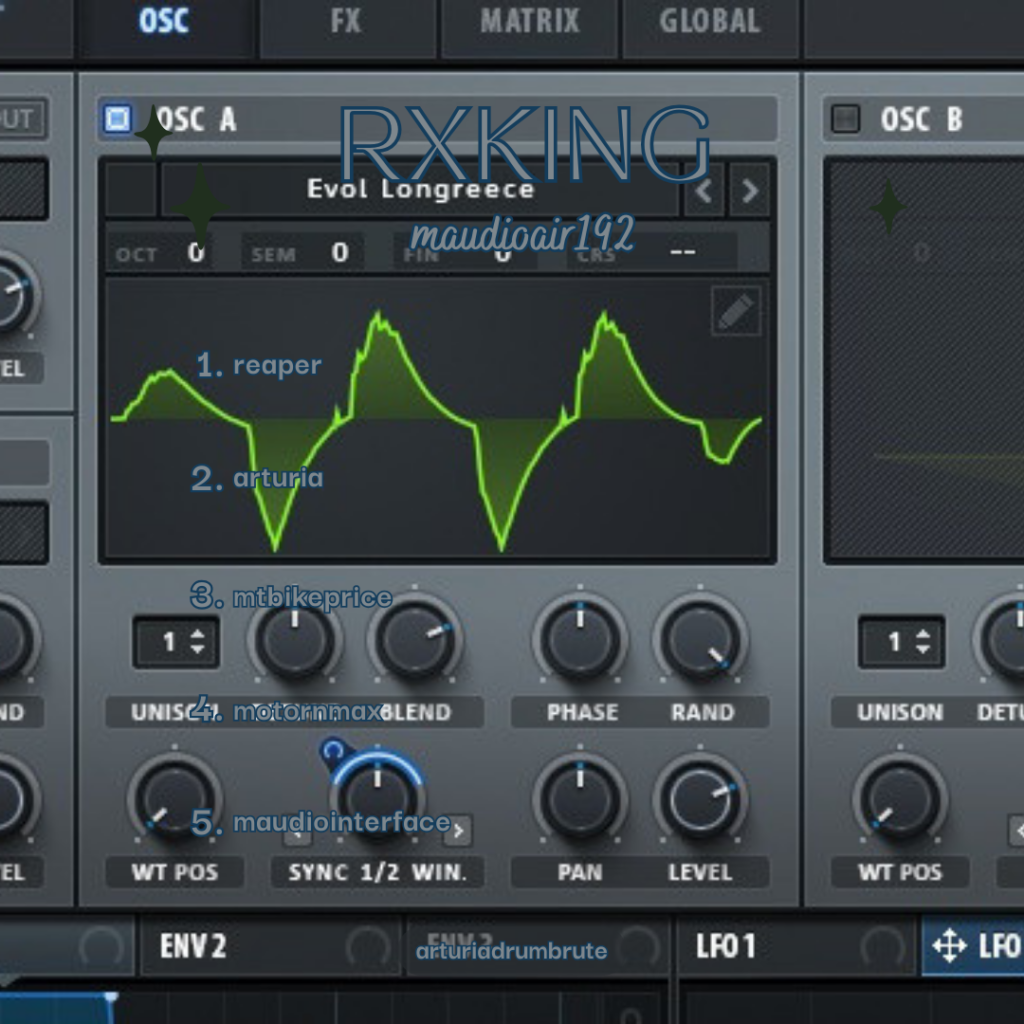
Task: Click the LEVEL label in OSC A
Action: click(x=700, y=872)
